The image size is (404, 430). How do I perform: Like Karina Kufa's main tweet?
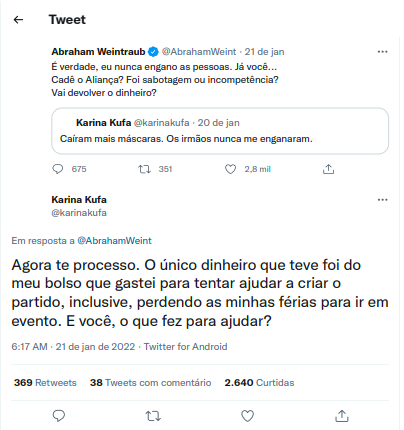click(247, 416)
